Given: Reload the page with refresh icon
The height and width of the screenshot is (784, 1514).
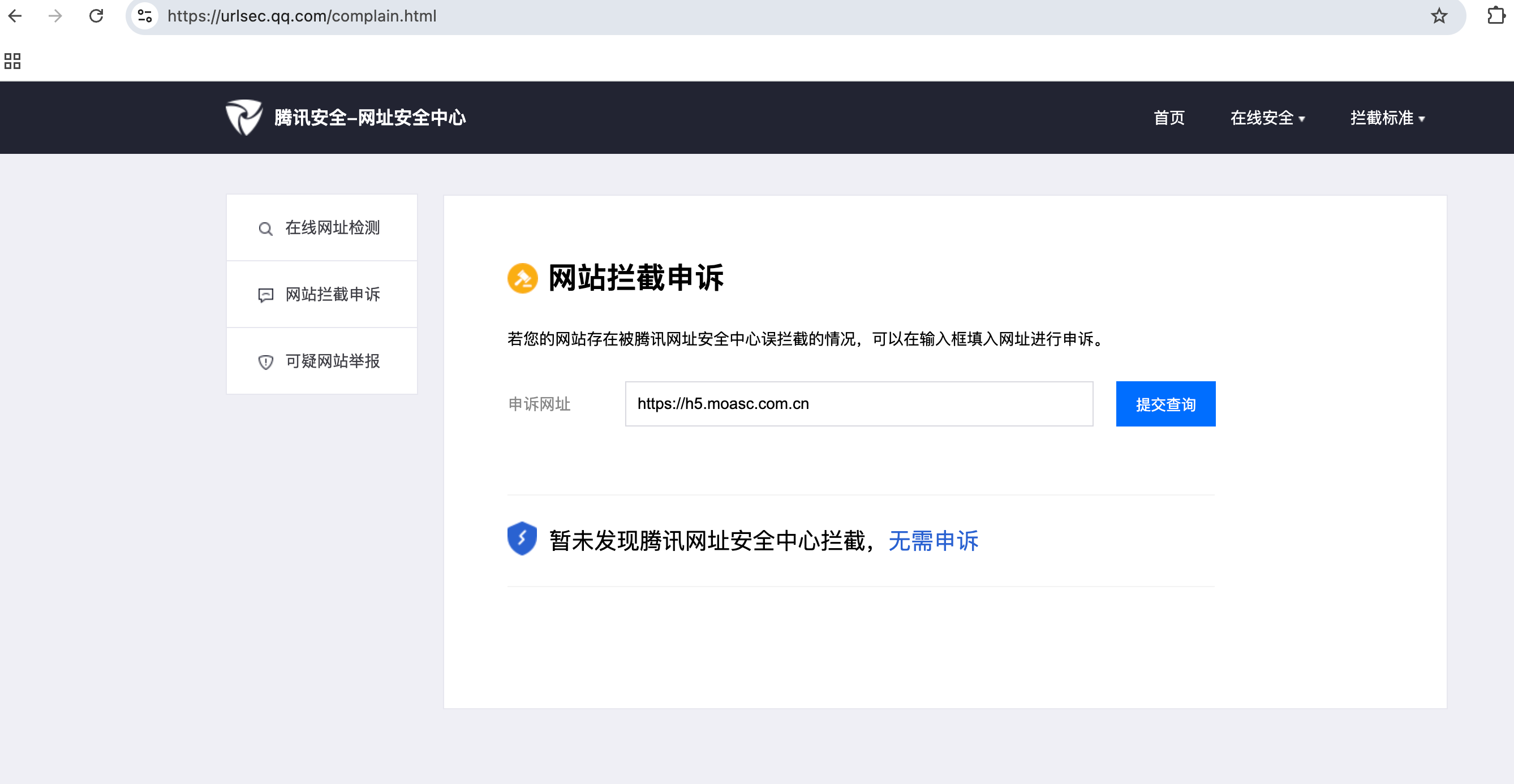Looking at the screenshot, I should 96,16.
